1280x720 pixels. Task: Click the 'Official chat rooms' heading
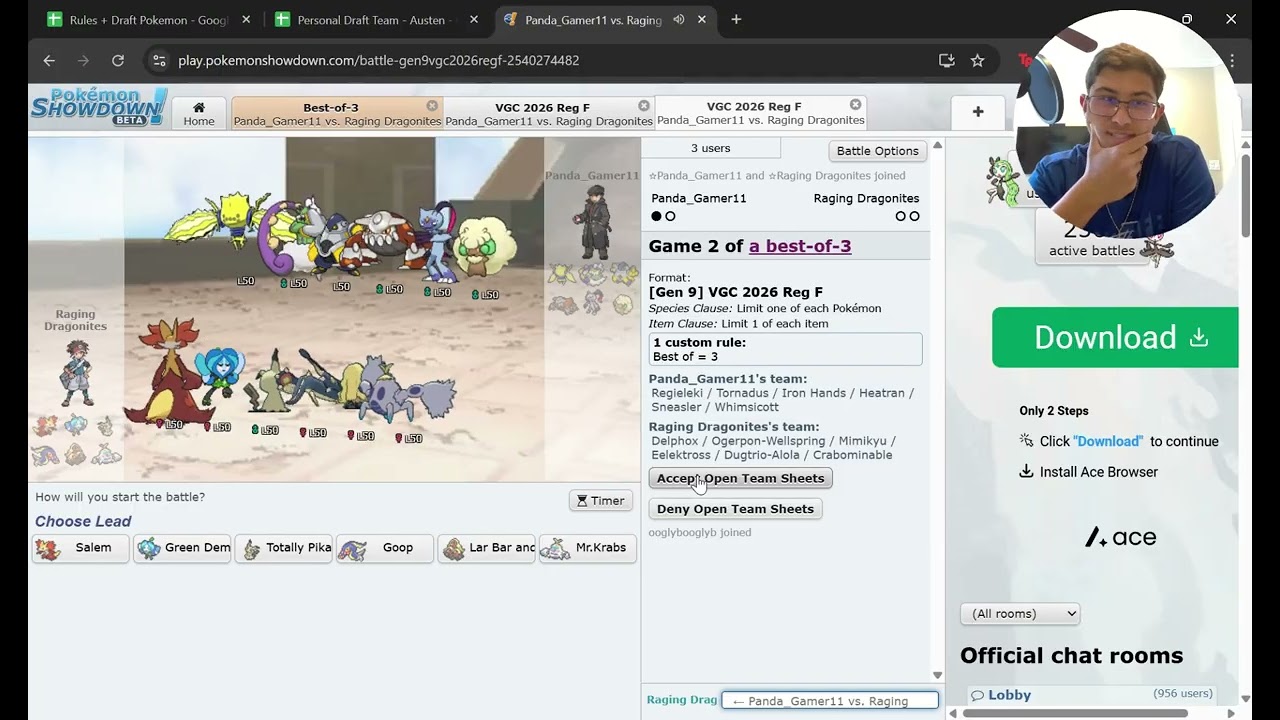coord(1071,656)
